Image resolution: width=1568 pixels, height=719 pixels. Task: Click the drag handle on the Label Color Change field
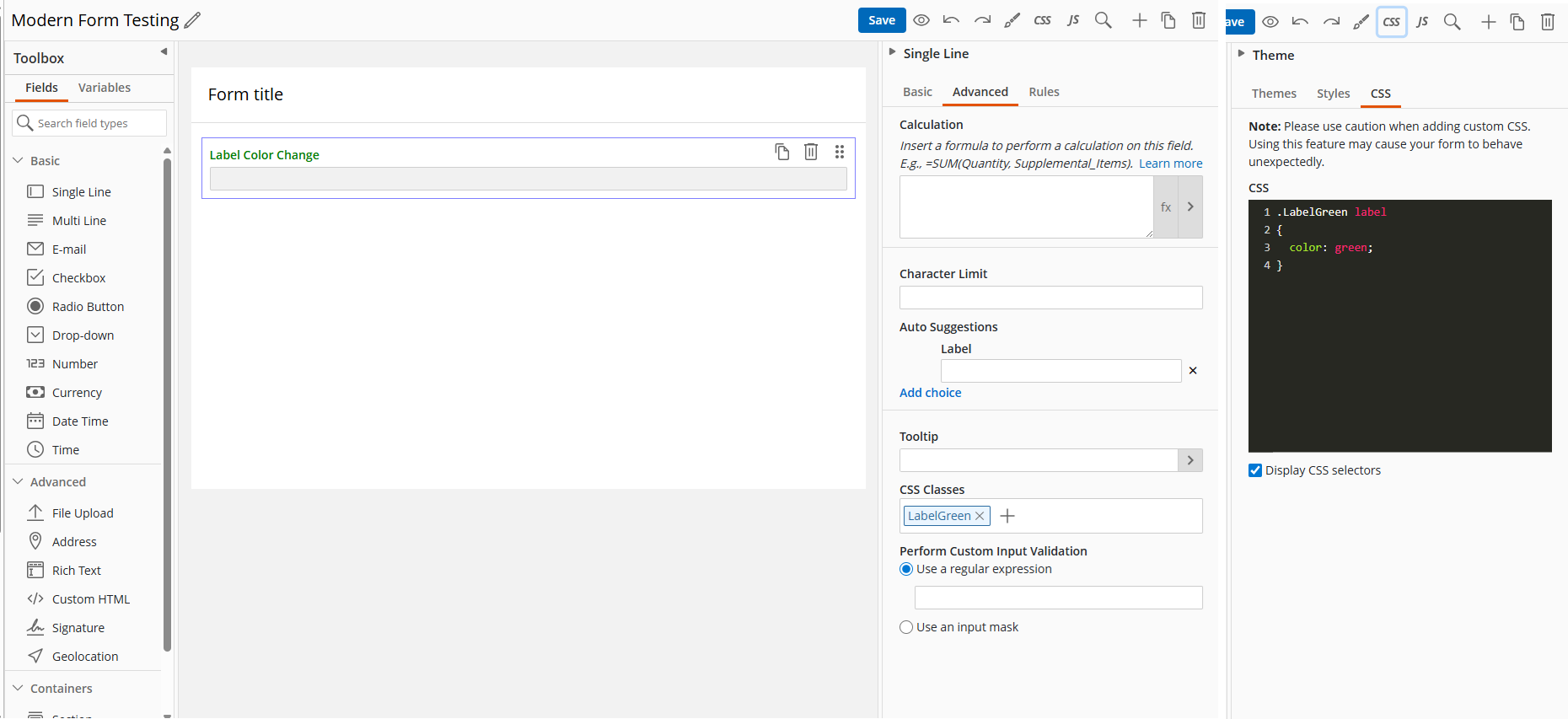click(x=840, y=152)
